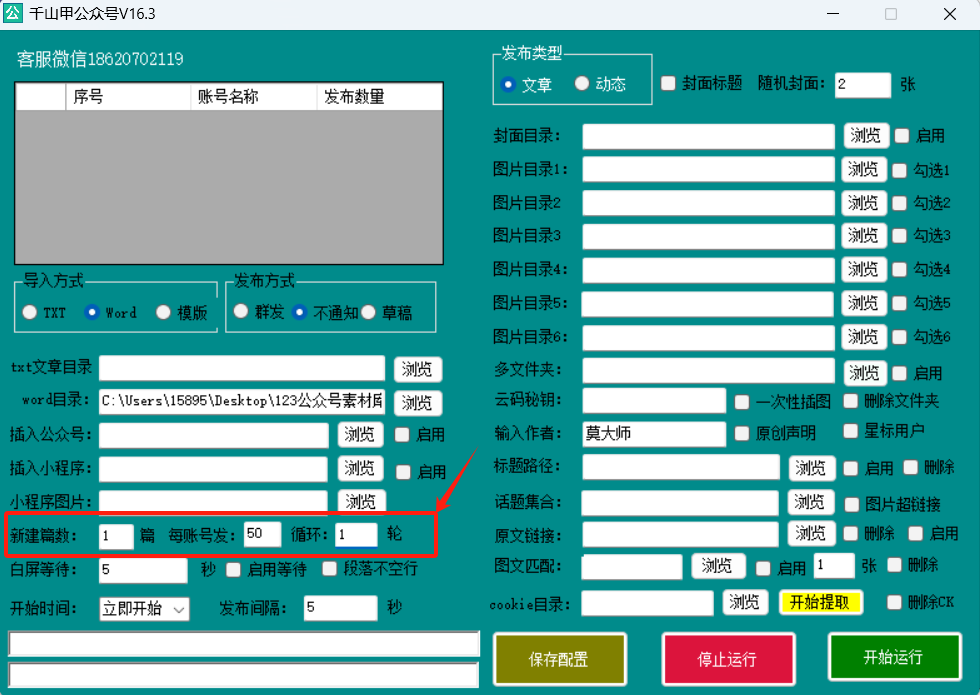Tick the 勾选5 checkbox
Screen dimensions: 980x695
click(x=899, y=303)
